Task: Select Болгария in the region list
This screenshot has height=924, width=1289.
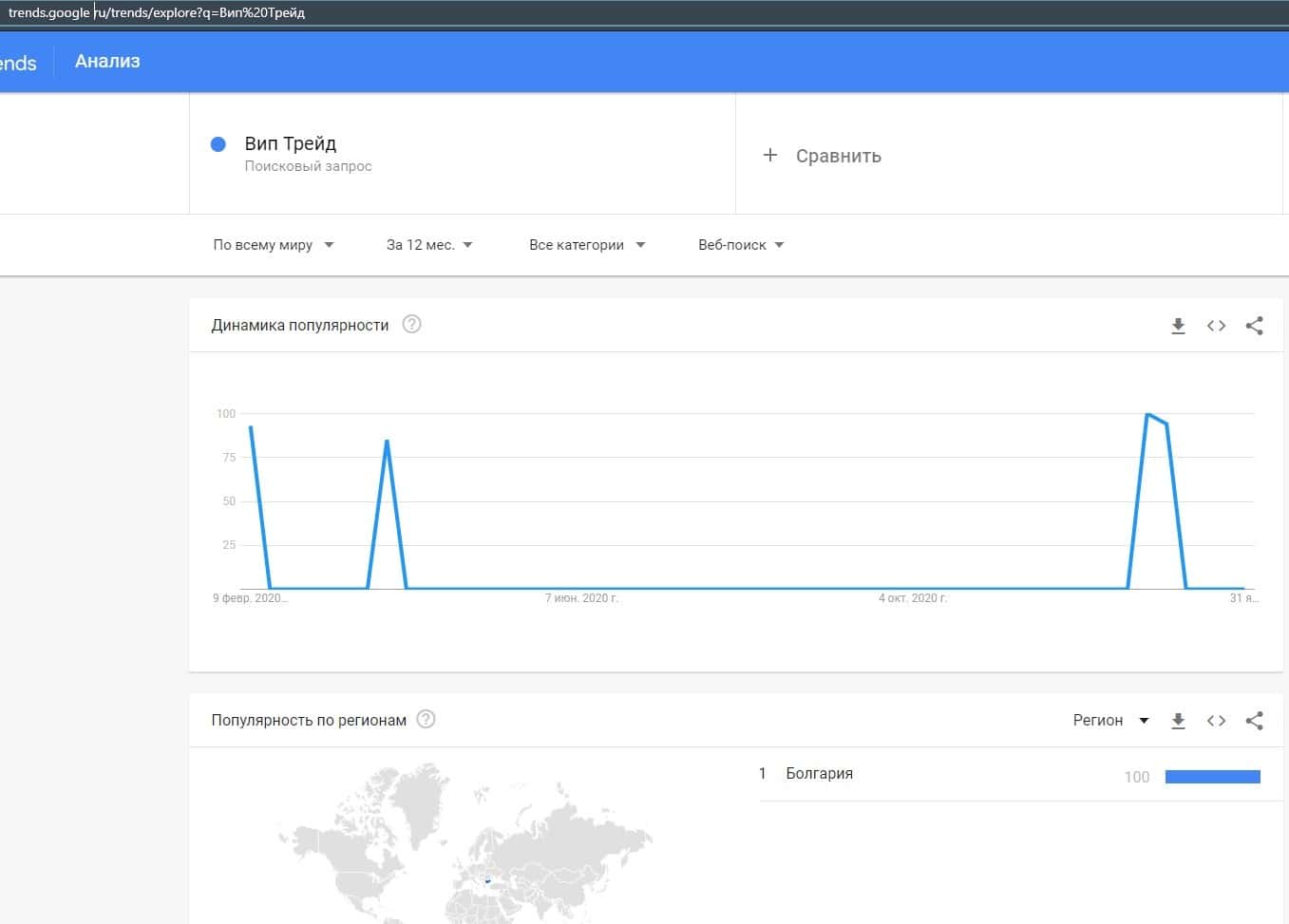Action: (820, 773)
